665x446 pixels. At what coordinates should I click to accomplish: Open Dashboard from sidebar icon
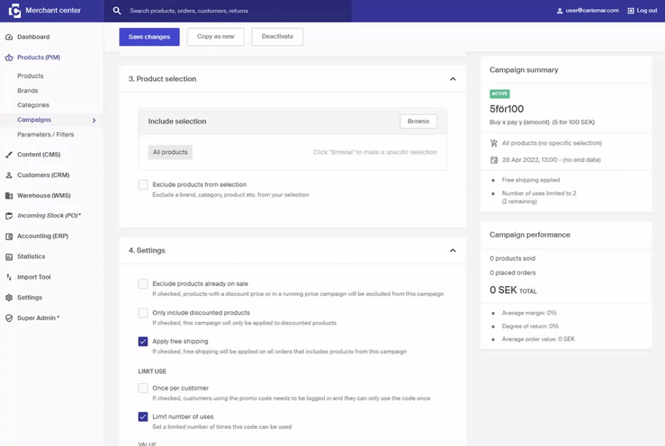tap(9, 37)
